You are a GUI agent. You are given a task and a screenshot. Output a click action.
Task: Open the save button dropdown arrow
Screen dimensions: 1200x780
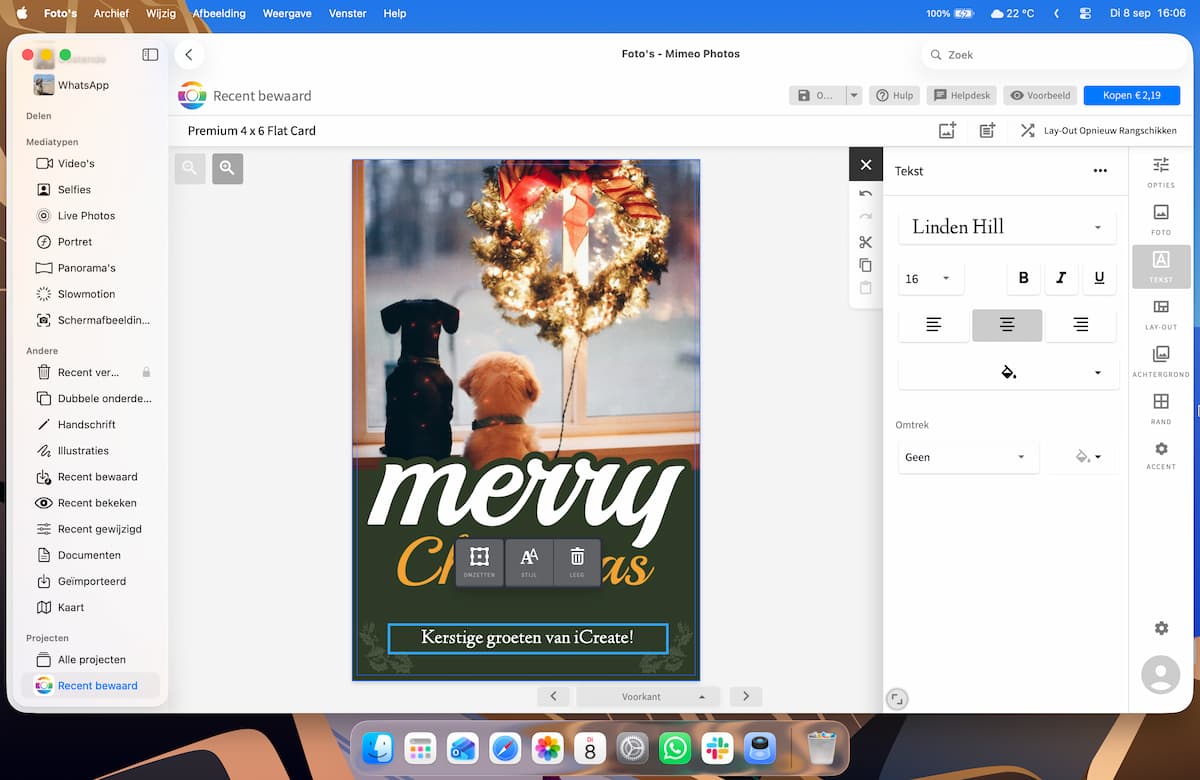pyautogui.click(x=853, y=96)
